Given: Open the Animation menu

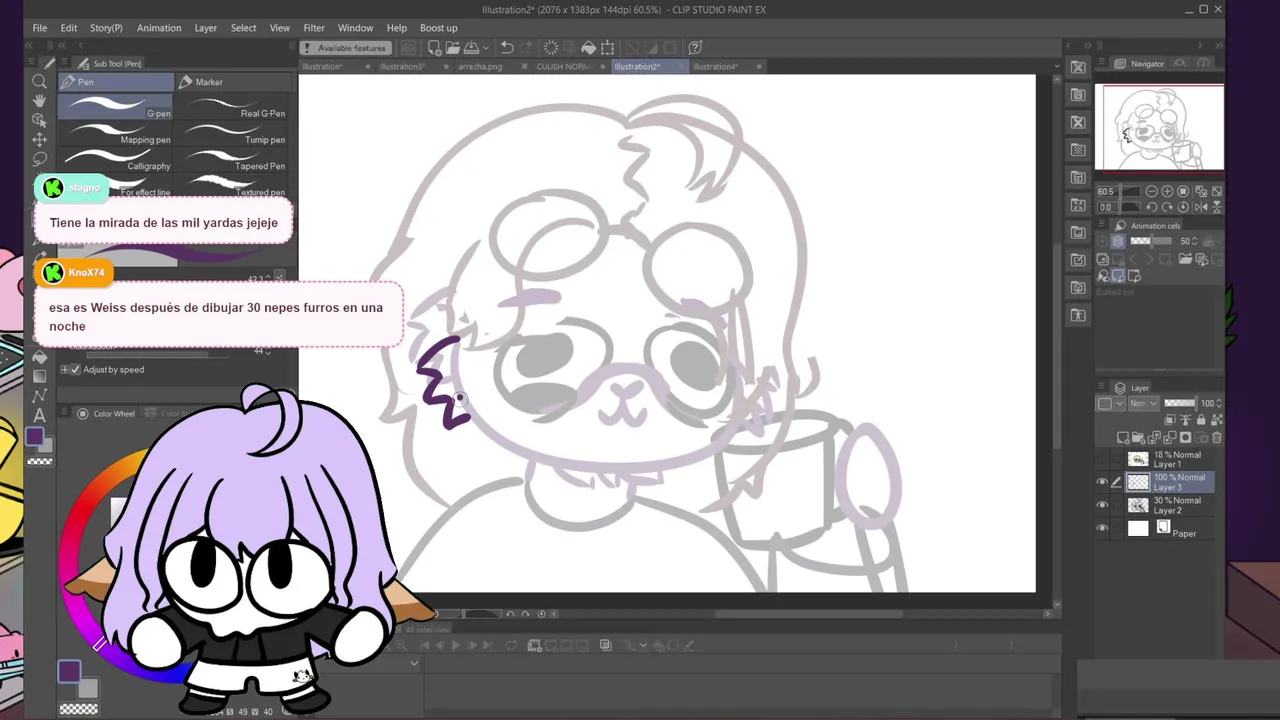Looking at the screenshot, I should 159,28.
